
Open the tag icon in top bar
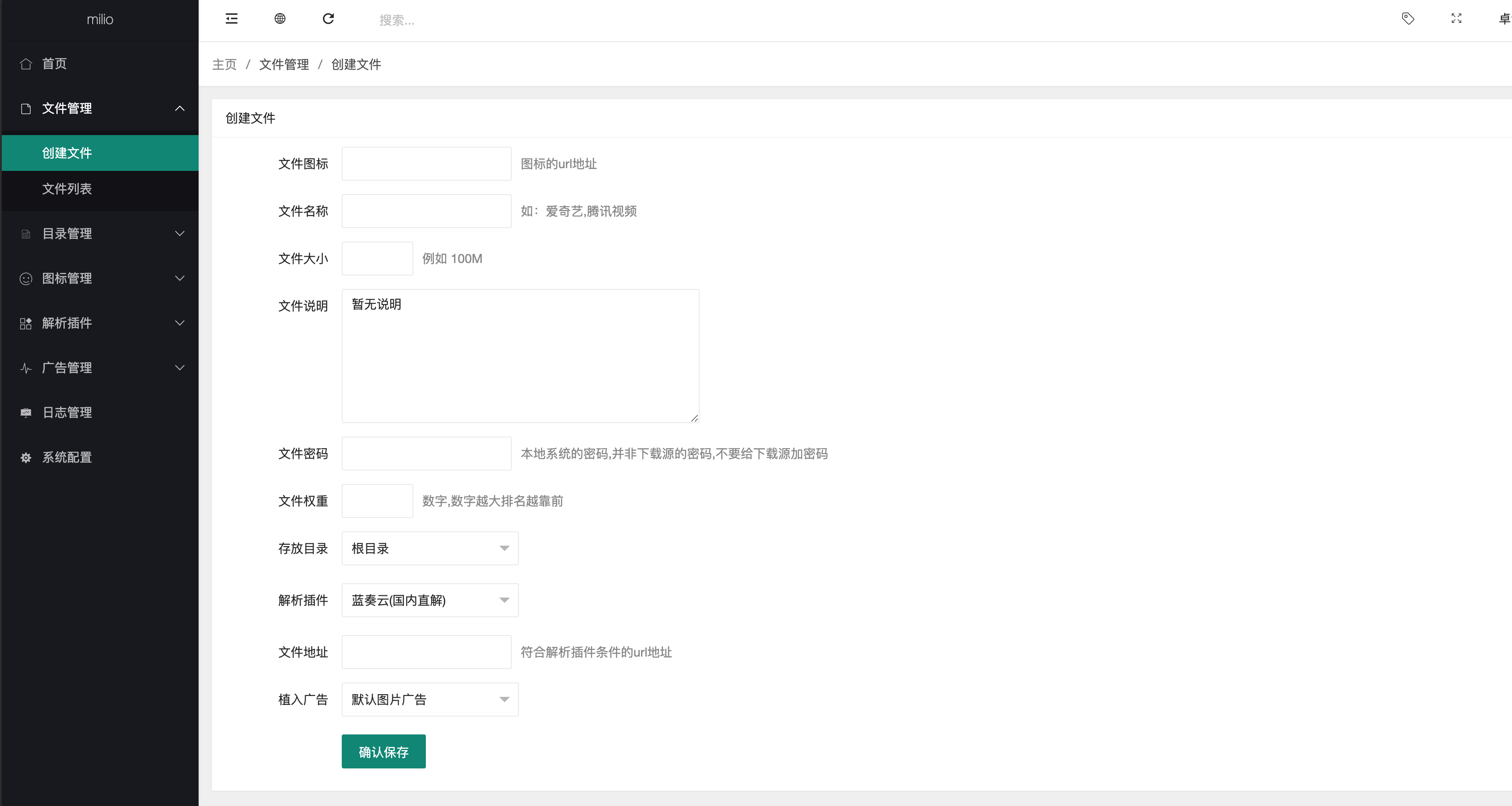click(x=1408, y=19)
